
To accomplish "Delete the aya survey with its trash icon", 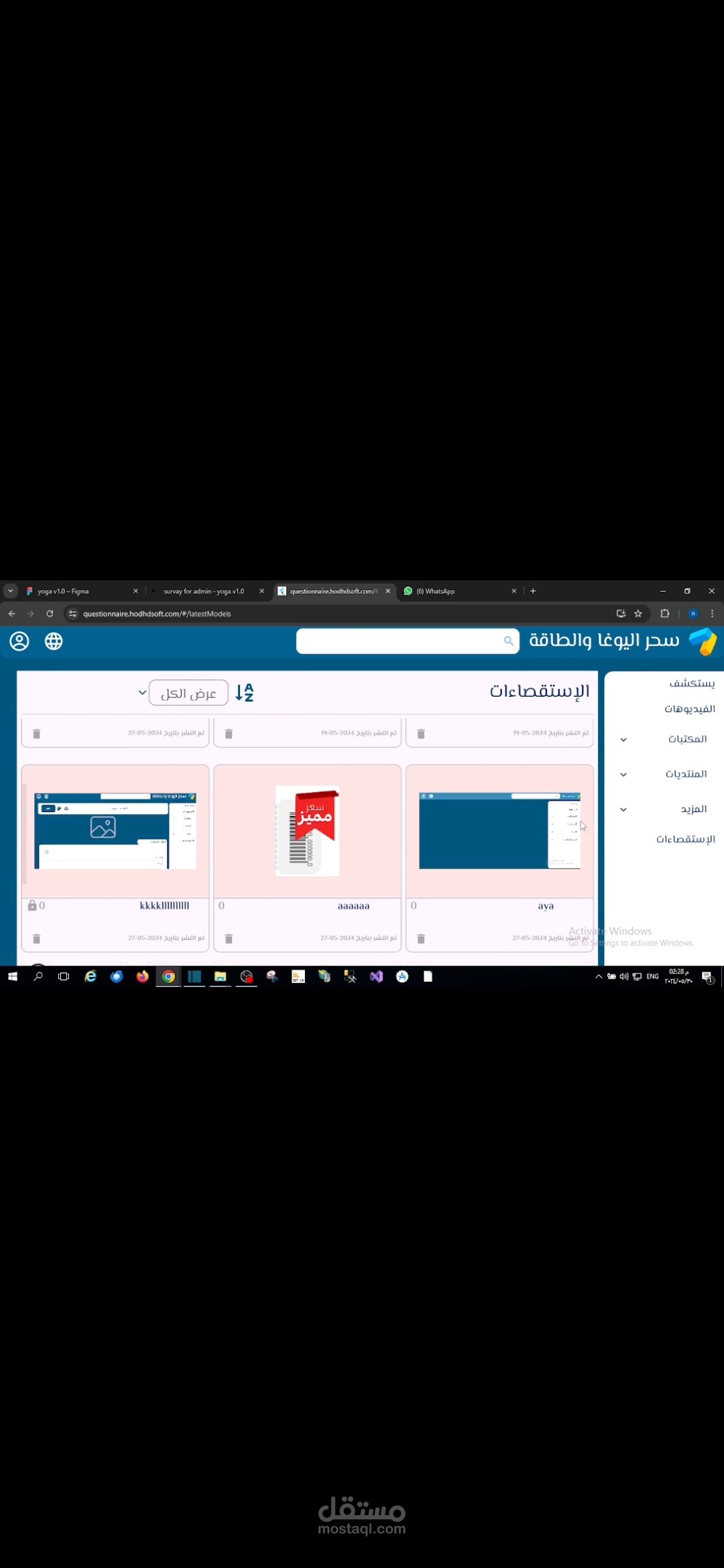I will 421,939.
